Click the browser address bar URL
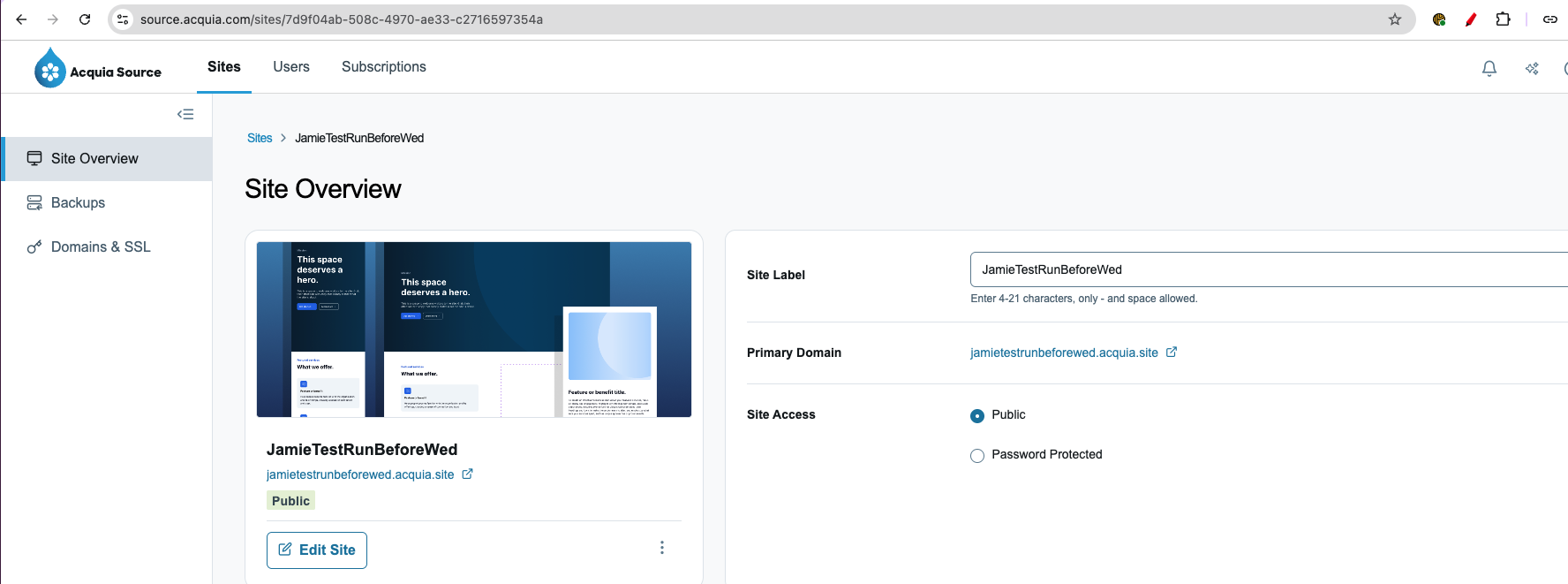 click(342, 19)
